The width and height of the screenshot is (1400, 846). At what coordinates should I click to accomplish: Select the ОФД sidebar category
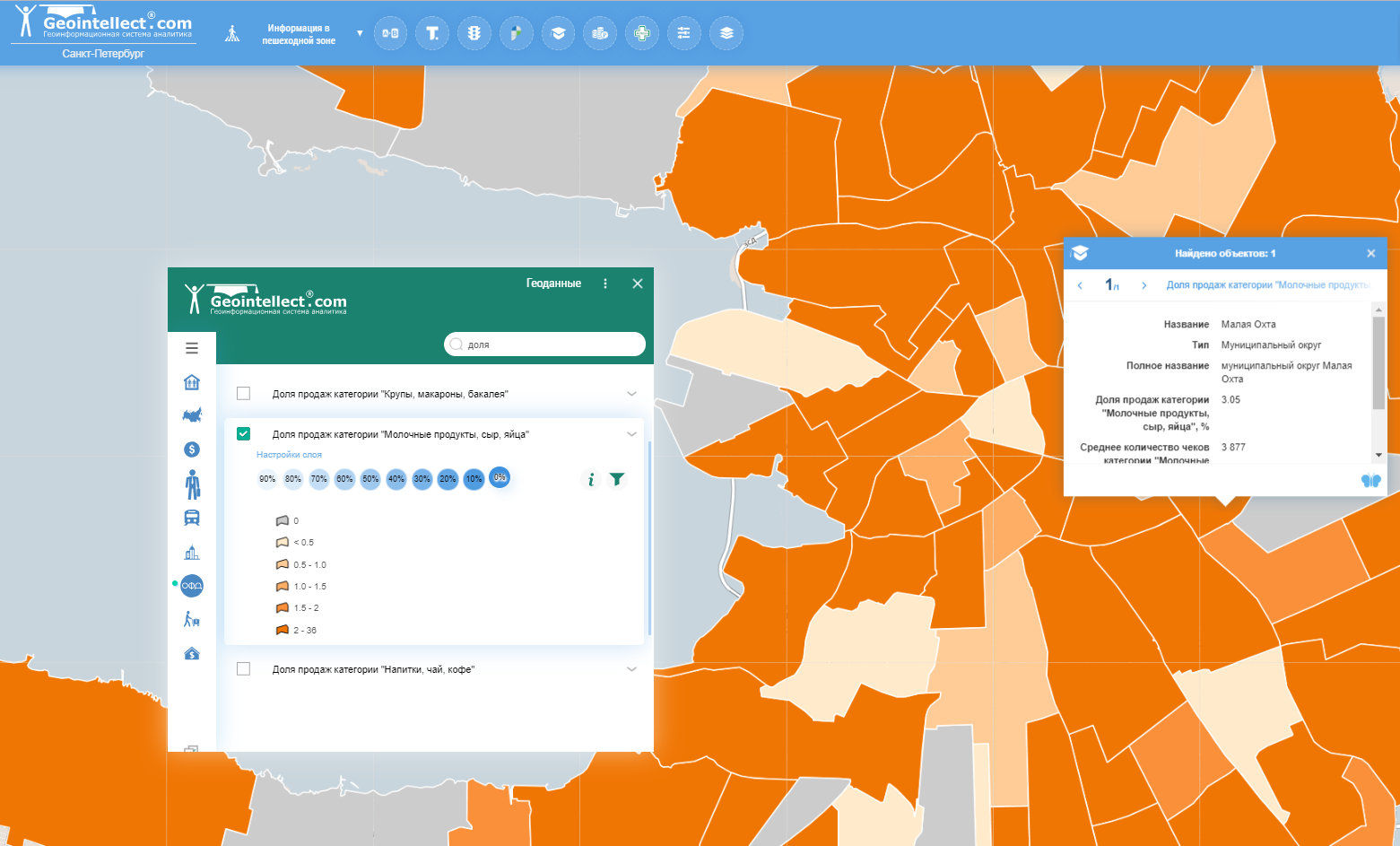(192, 586)
